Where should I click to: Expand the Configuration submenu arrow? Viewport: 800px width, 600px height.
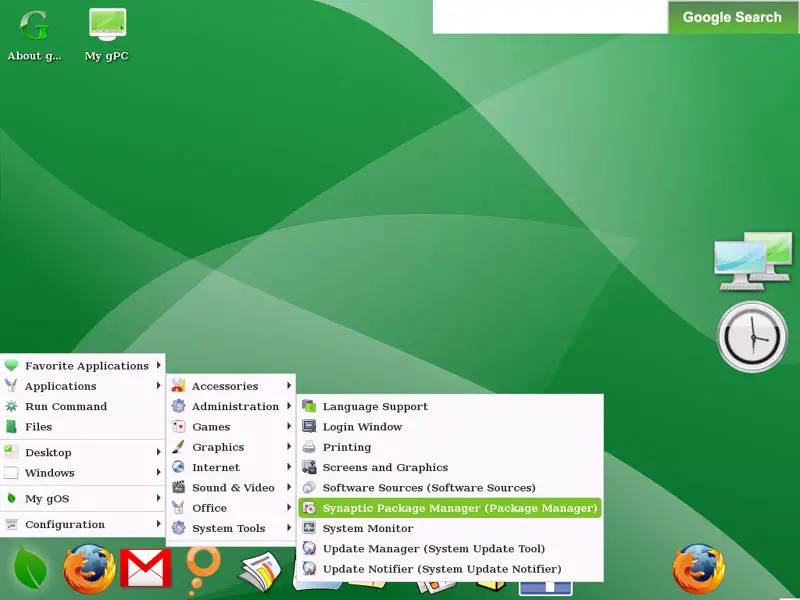159,524
